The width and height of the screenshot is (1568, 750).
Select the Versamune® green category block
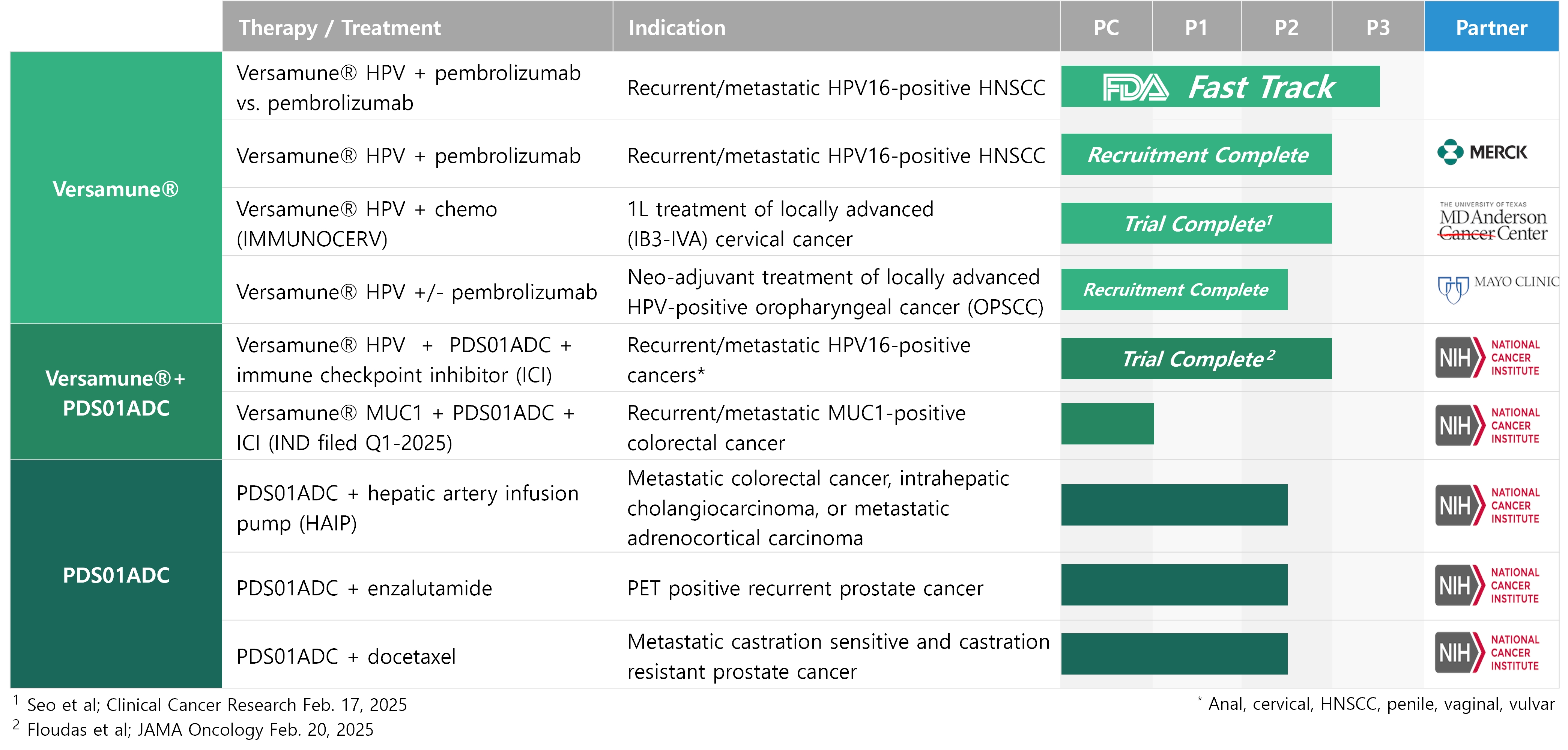[116, 188]
